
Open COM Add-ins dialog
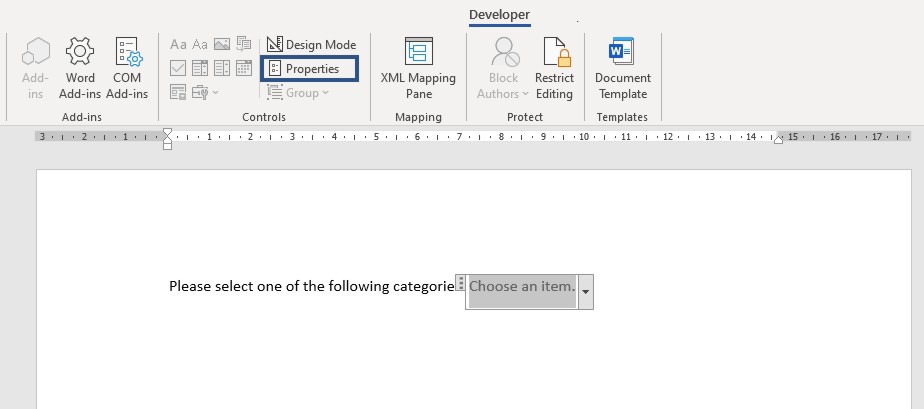[127, 68]
